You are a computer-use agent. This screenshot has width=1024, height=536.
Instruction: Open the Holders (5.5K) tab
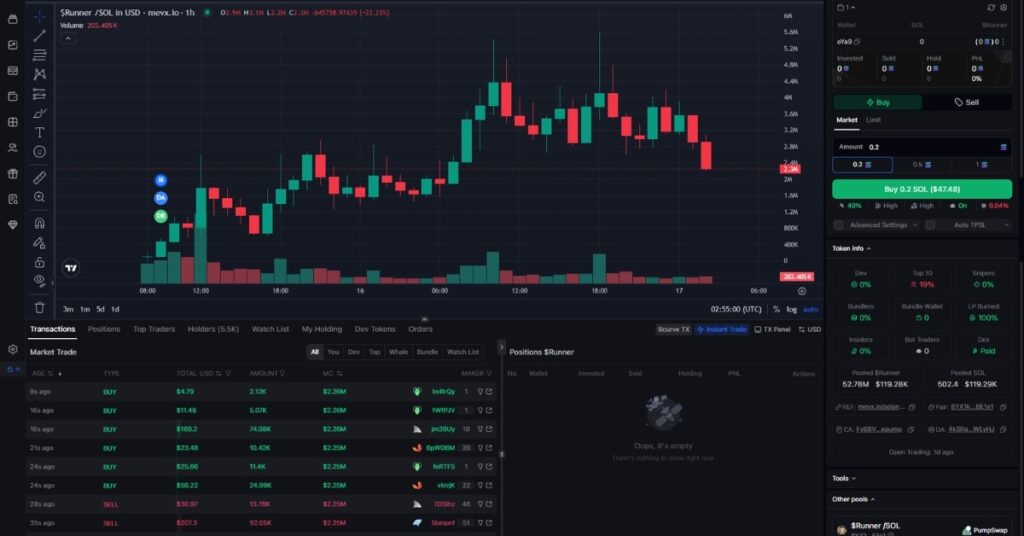pos(213,329)
